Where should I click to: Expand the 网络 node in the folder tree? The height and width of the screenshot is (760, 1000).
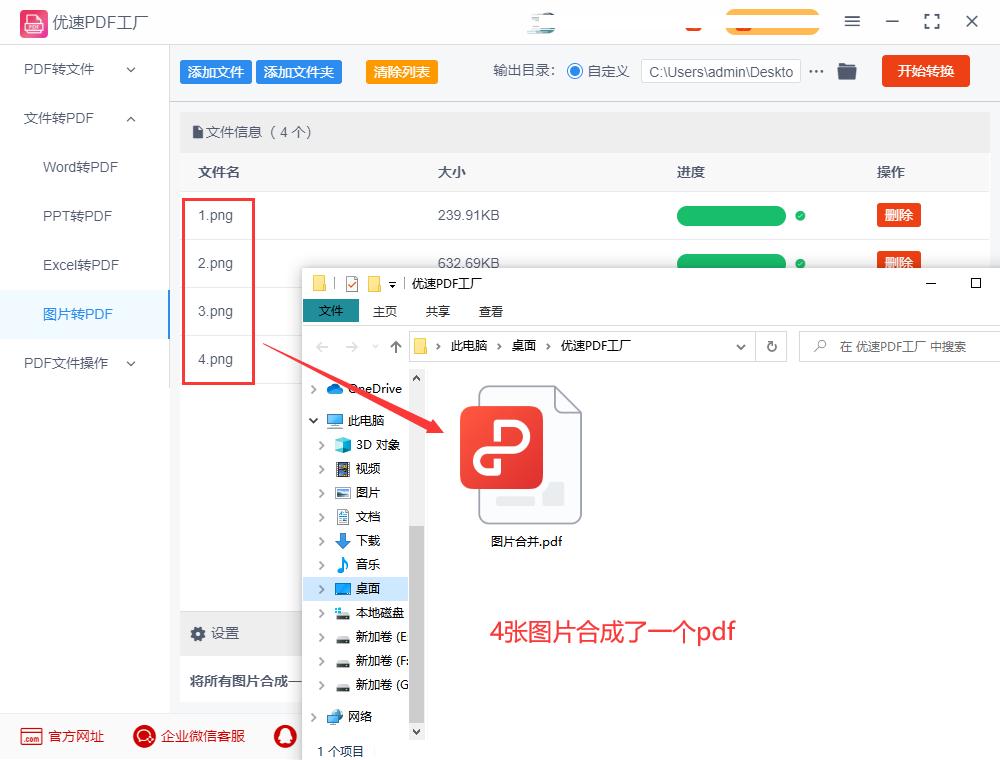coord(315,716)
